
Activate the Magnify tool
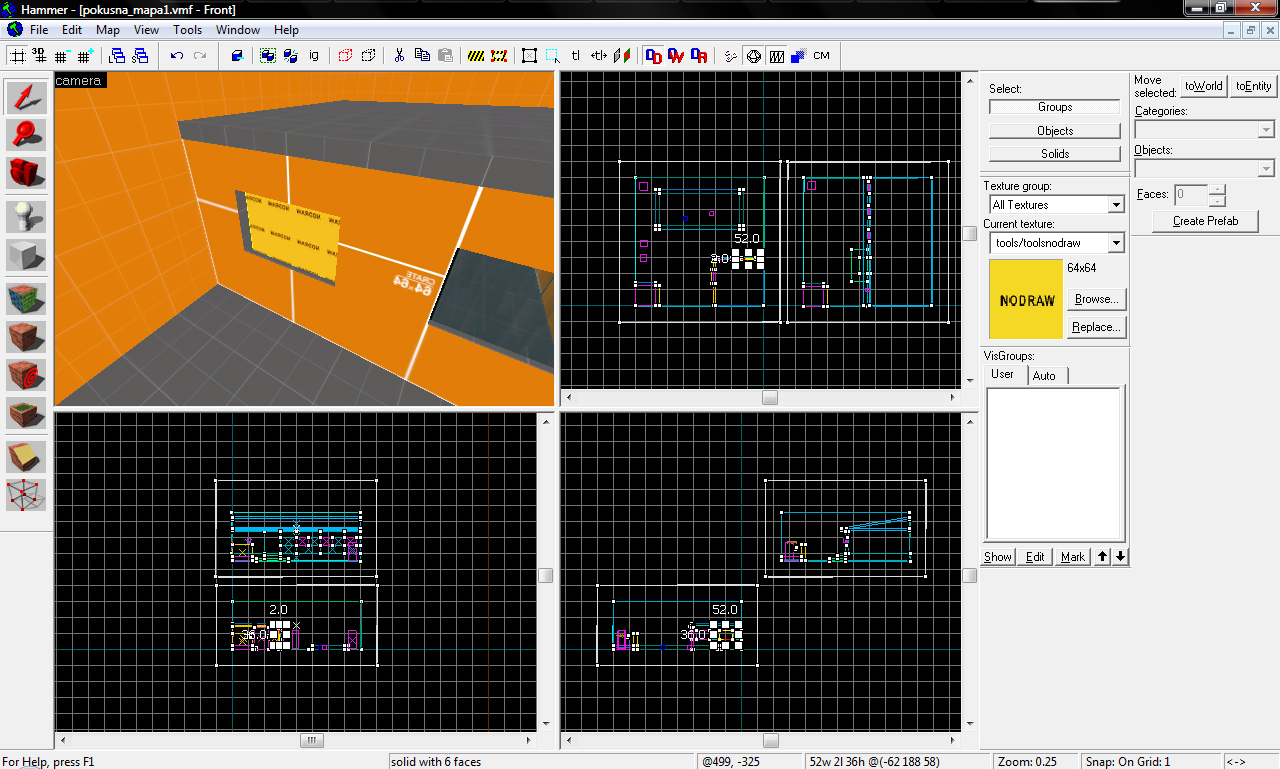click(27, 134)
